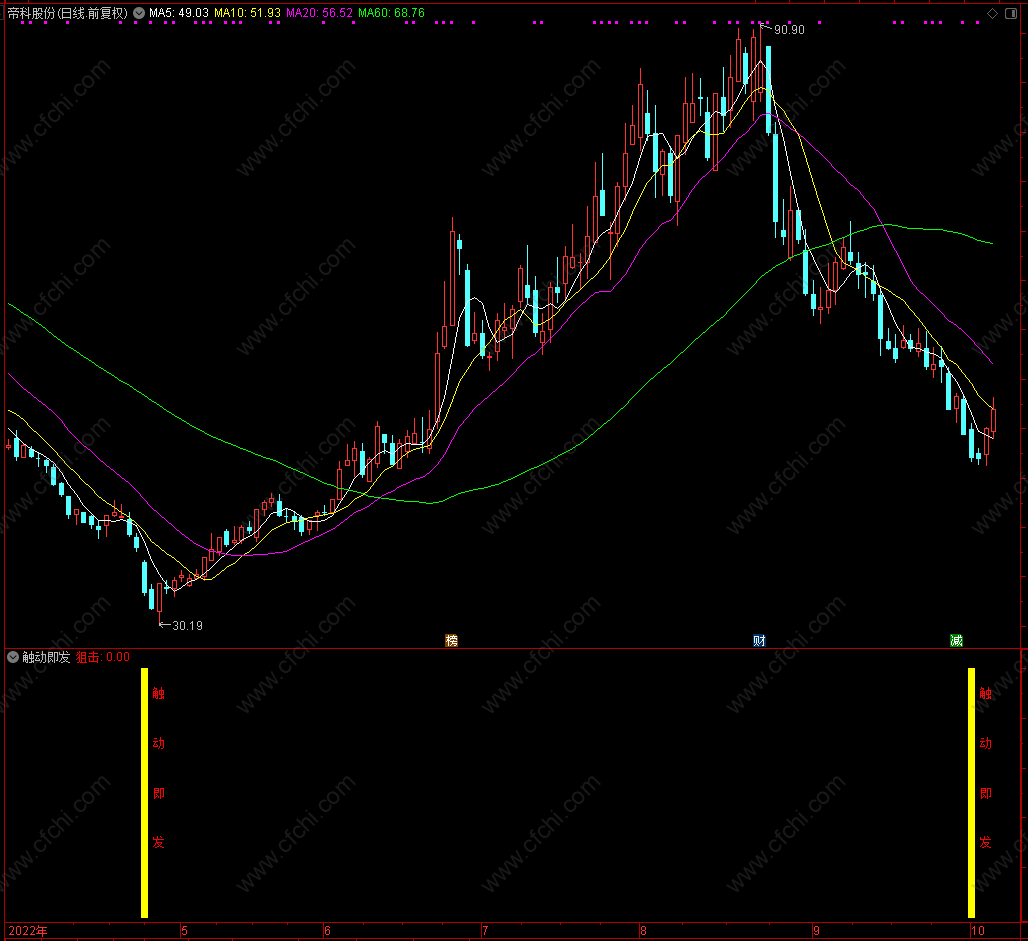Expand the 触动即发 indicator panel chevron
This screenshot has width=1028, height=941.
tap(12, 657)
